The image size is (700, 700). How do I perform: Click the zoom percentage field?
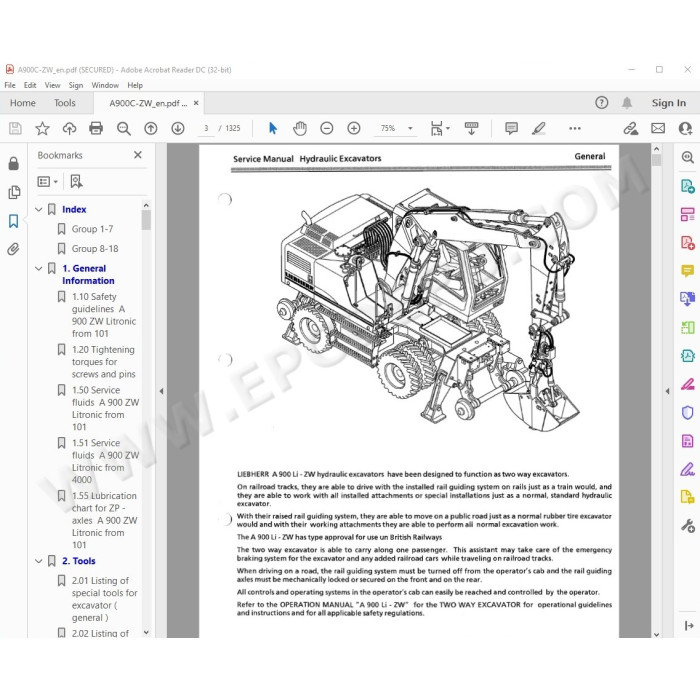tap(388, 129)
